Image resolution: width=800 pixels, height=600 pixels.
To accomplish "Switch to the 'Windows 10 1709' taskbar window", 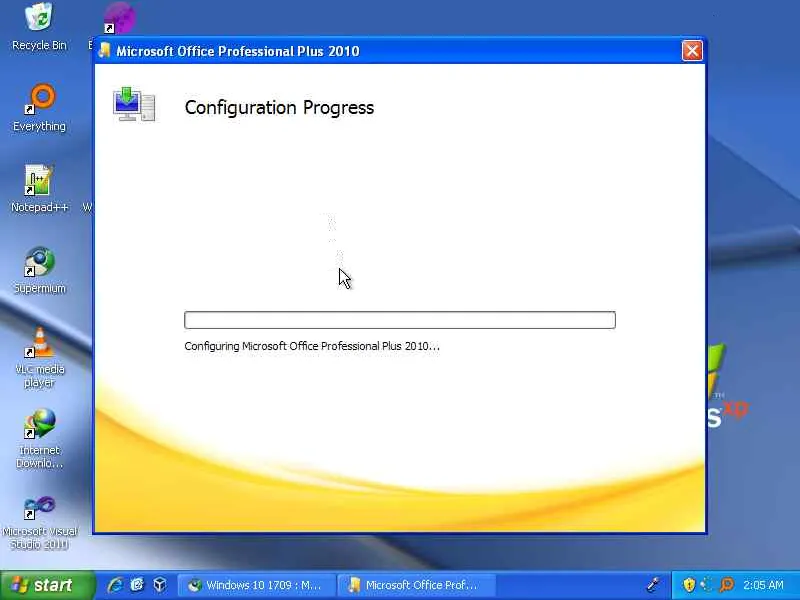I will click(x=257, y=585).
